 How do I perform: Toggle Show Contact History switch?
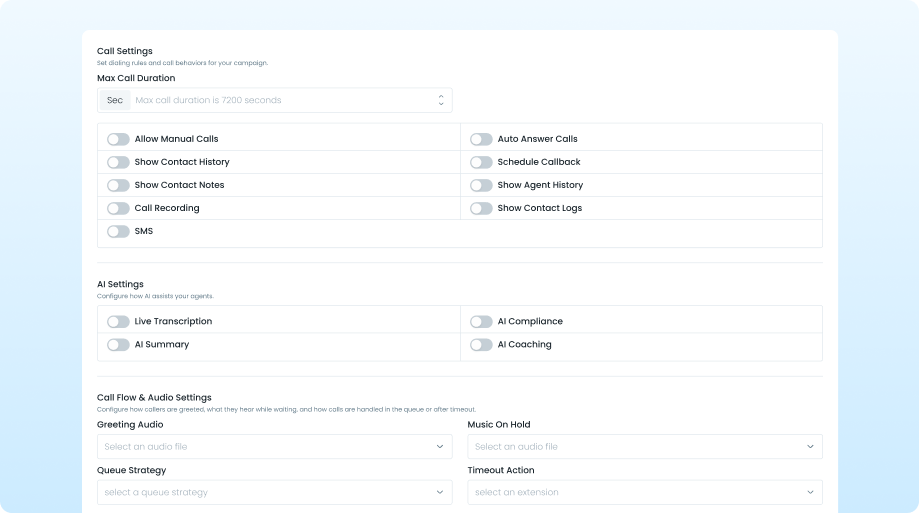click(x=118, y=162)
